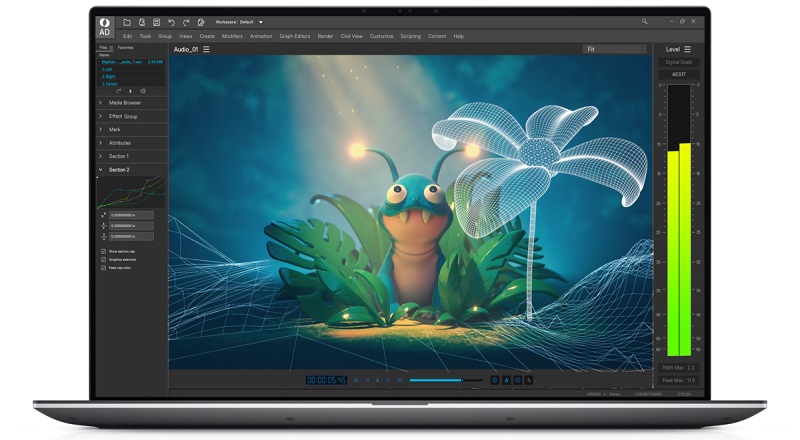Image resolution: width=800 pixels, height=440 pixels.
Task: Toggle the Show section cap checkbox
Action: tap(104, 252)
